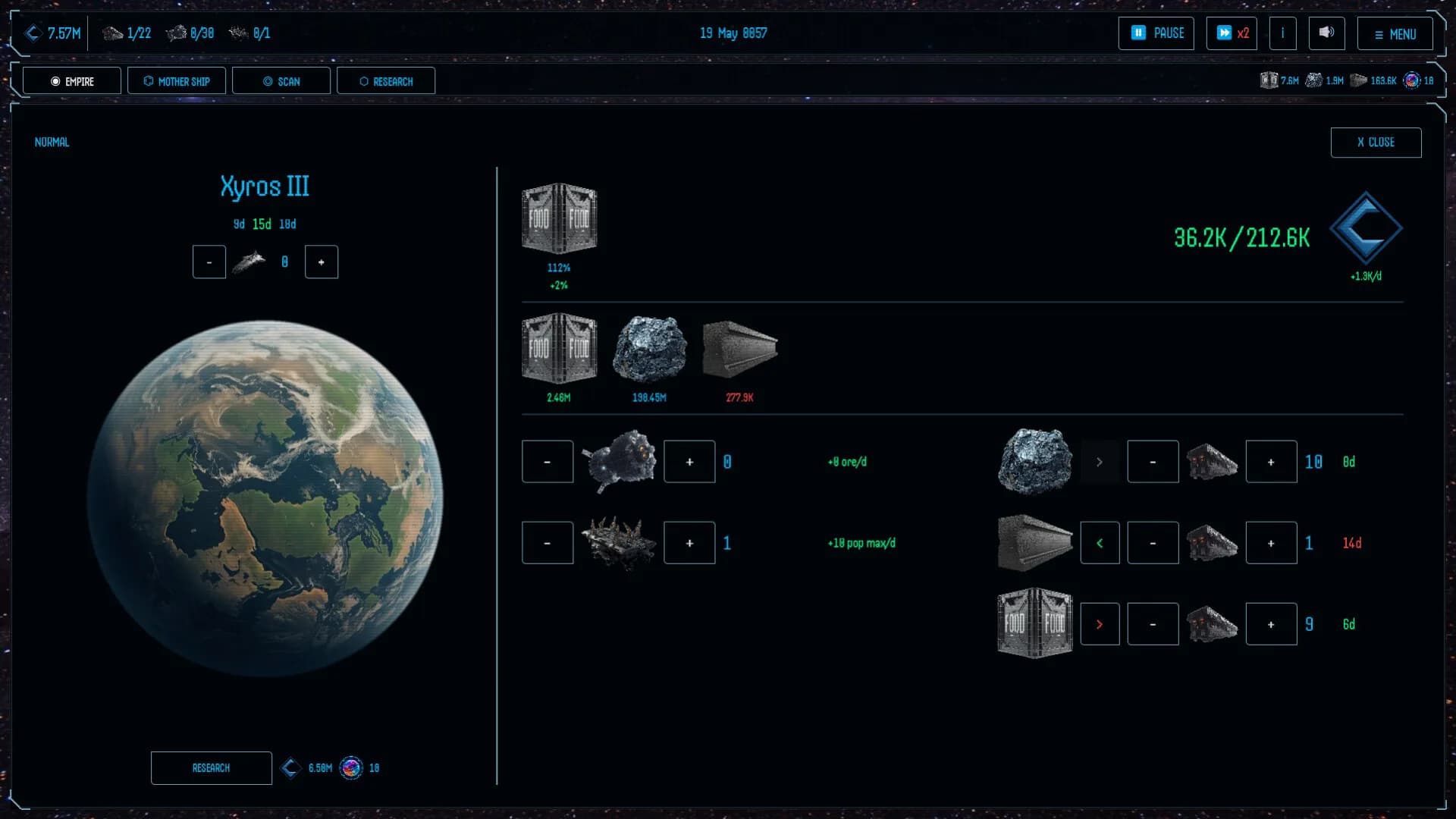
Task: Click the food crate showing 112%
Action: (x=559, y=218)
